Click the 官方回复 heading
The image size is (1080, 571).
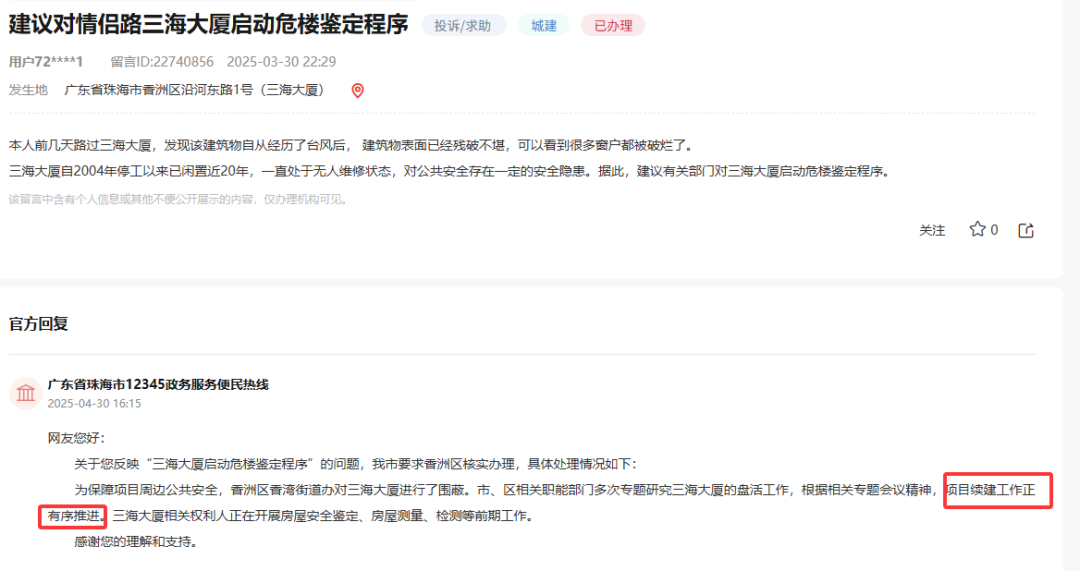pos(38,324)
